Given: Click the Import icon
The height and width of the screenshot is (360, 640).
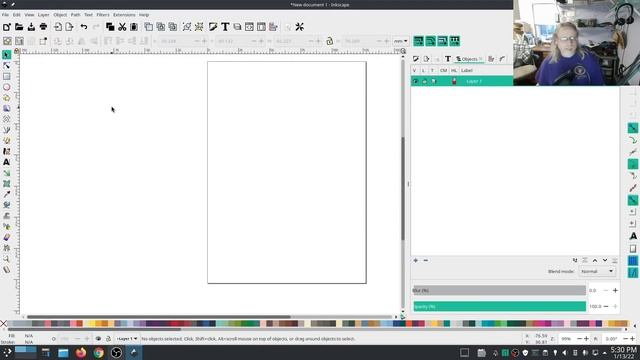Looking at the screenshot, I should tap(58, 27).
